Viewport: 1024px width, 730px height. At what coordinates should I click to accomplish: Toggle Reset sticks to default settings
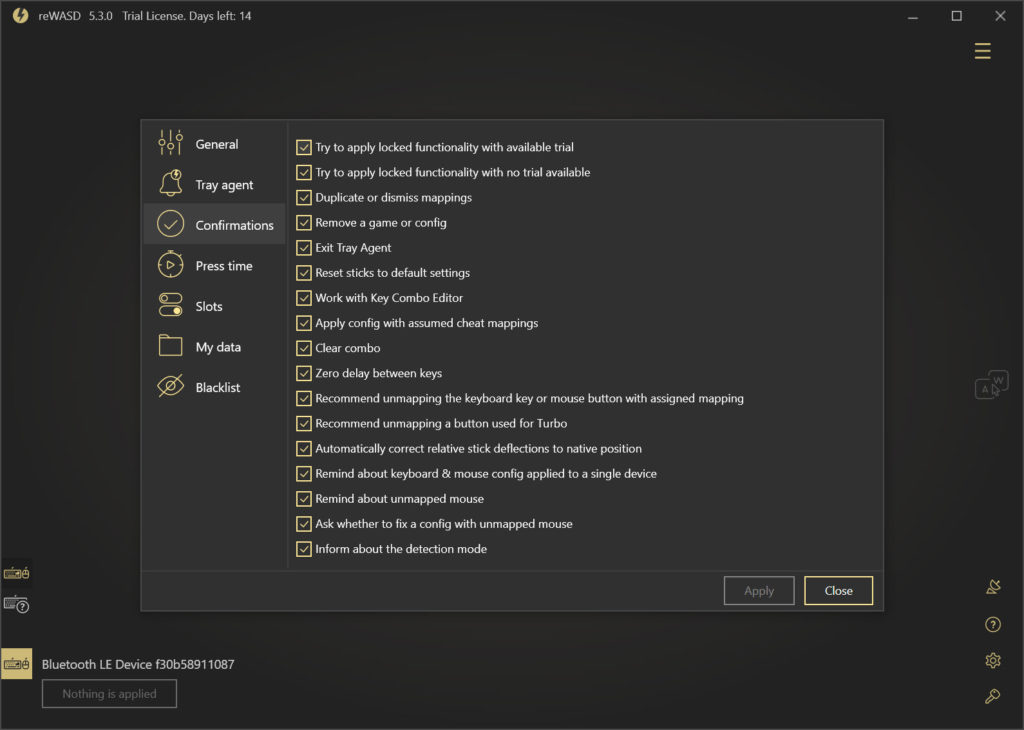point(304,273)
